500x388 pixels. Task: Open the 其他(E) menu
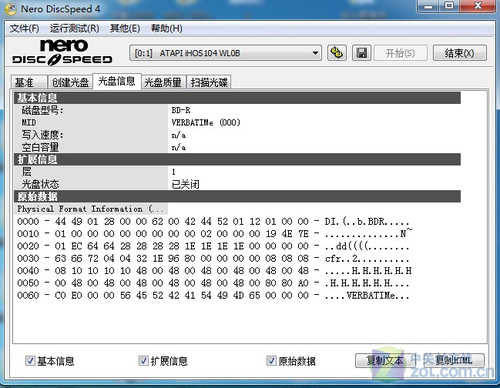(125, 28)
